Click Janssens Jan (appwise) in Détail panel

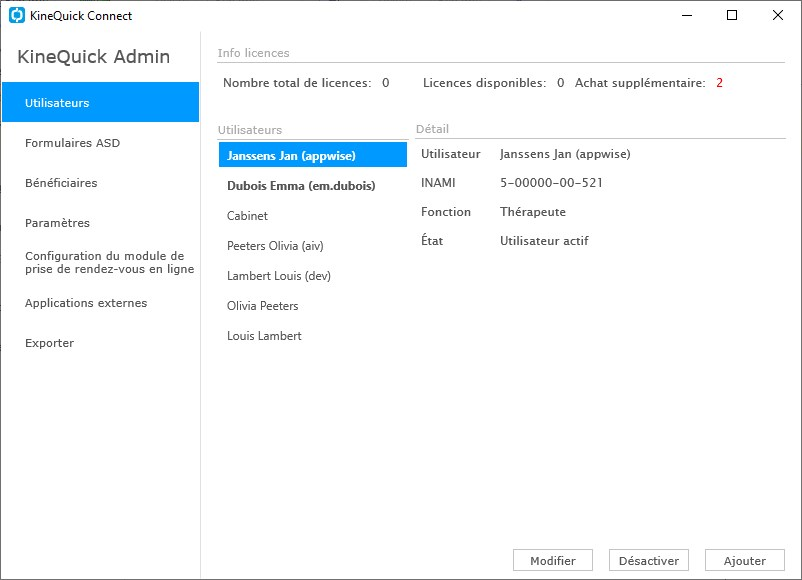point(565,154)
